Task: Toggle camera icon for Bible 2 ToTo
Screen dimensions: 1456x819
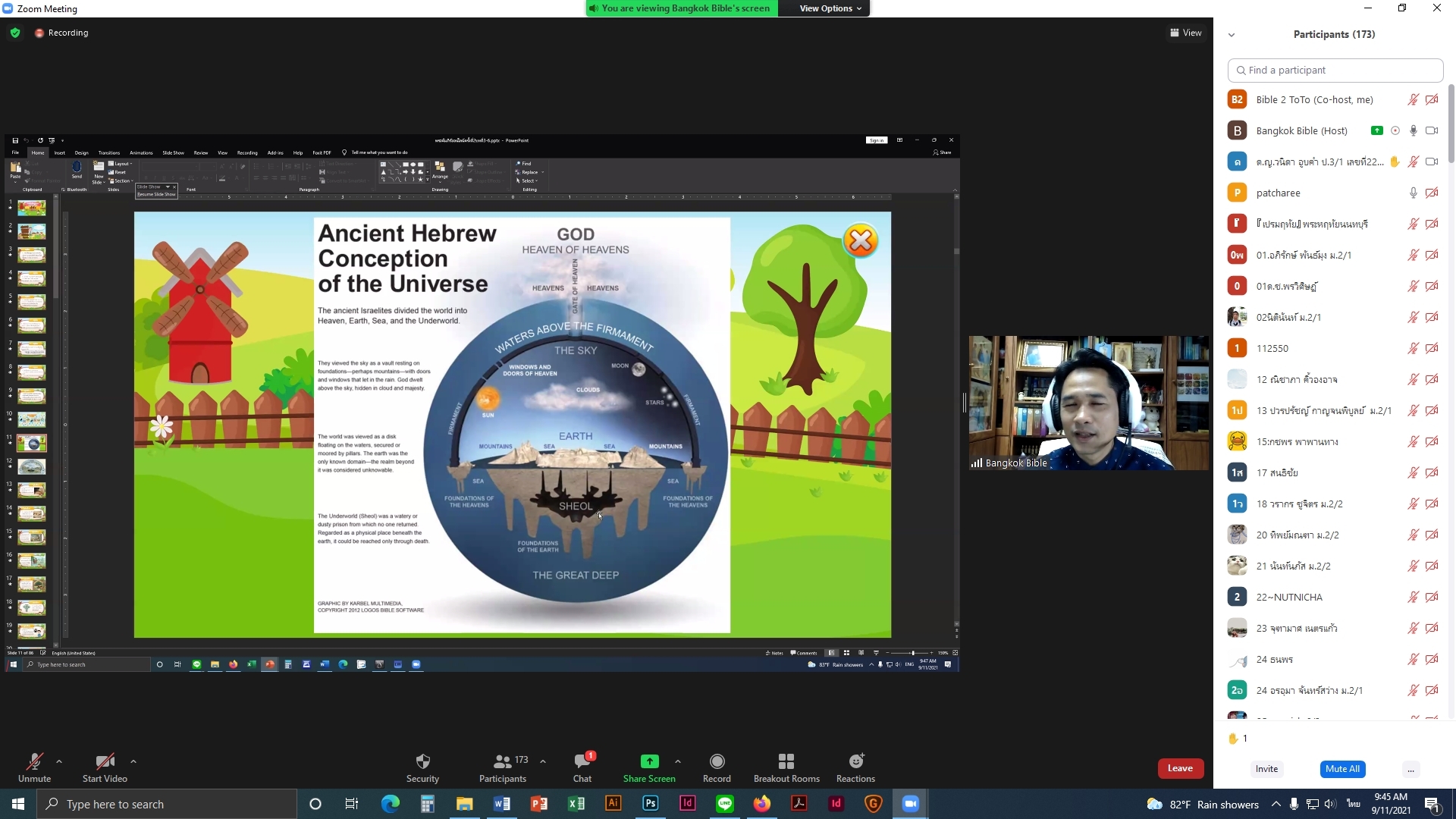Action: coord(1432,99)
